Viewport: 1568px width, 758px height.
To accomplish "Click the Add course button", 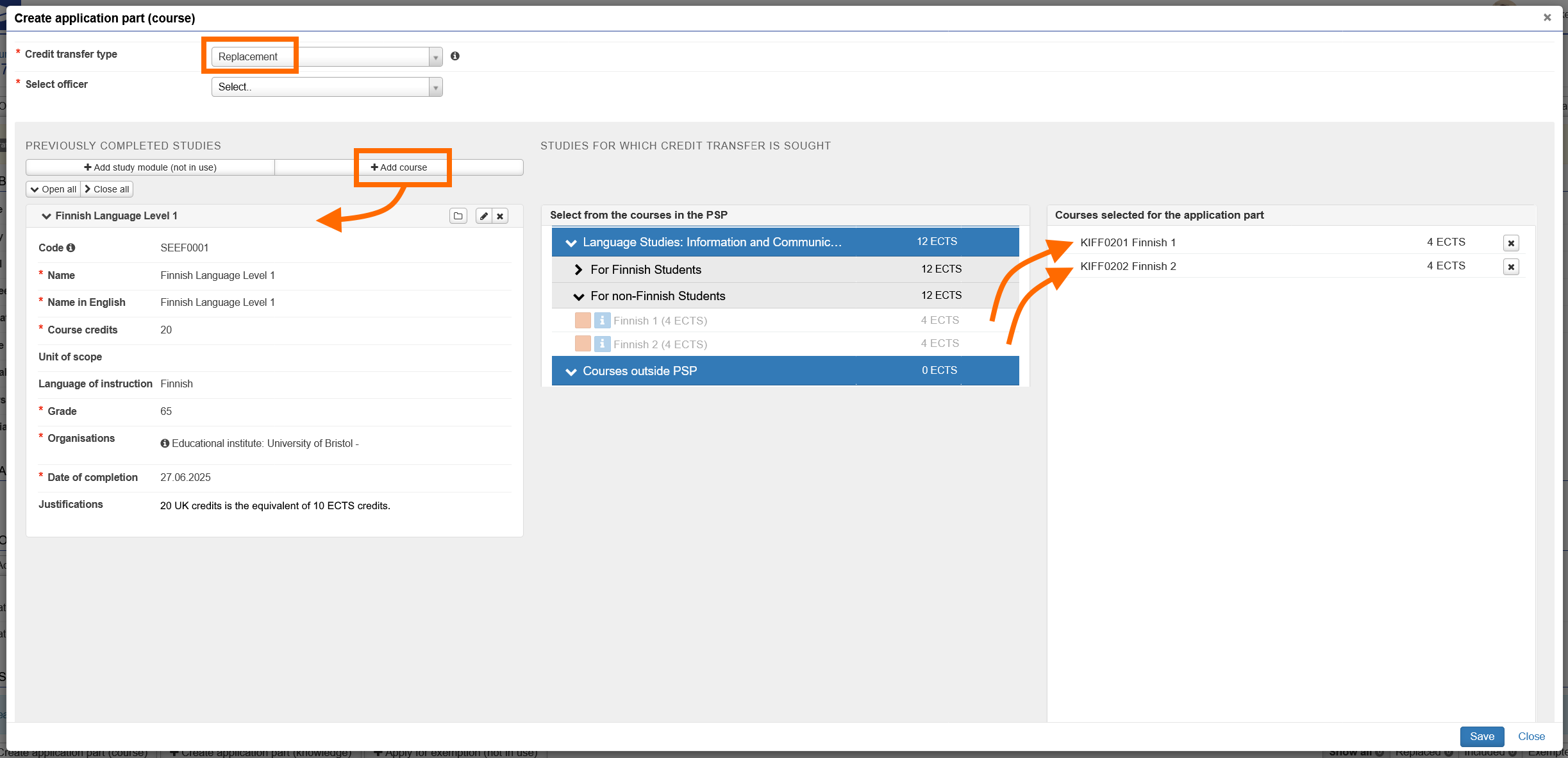I will click(x=399, y=167).
